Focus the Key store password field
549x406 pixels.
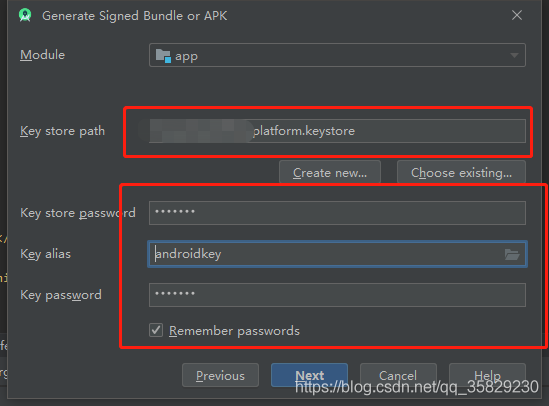tap(337, 213)
